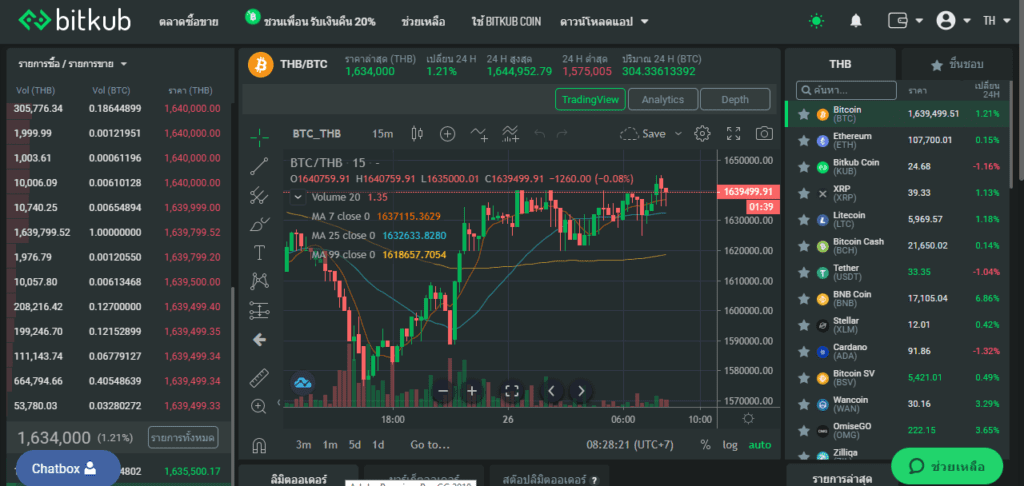Click the green ช่วยเหลือ help chat button
Image resolution: width=1024 pixels, height=486 pixels.
tap(946, 466)
